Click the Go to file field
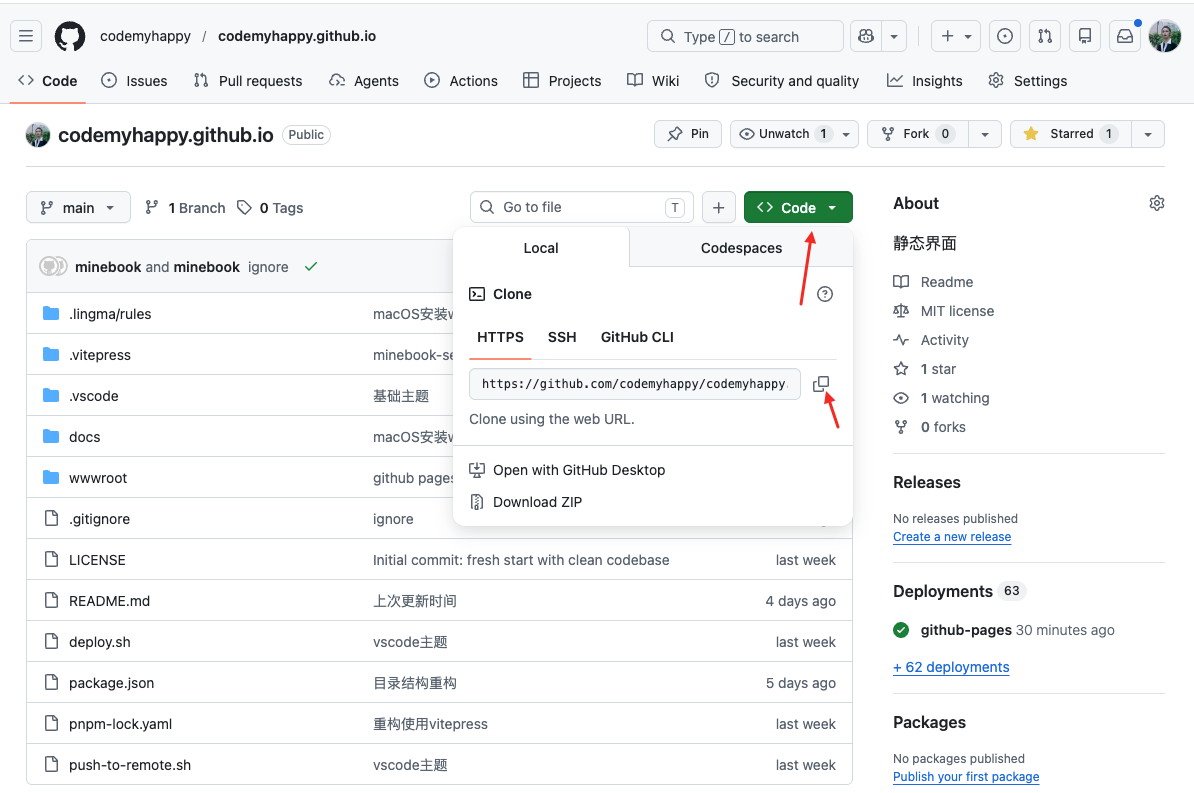This screenshot has width=1194, height=793. 582,207
